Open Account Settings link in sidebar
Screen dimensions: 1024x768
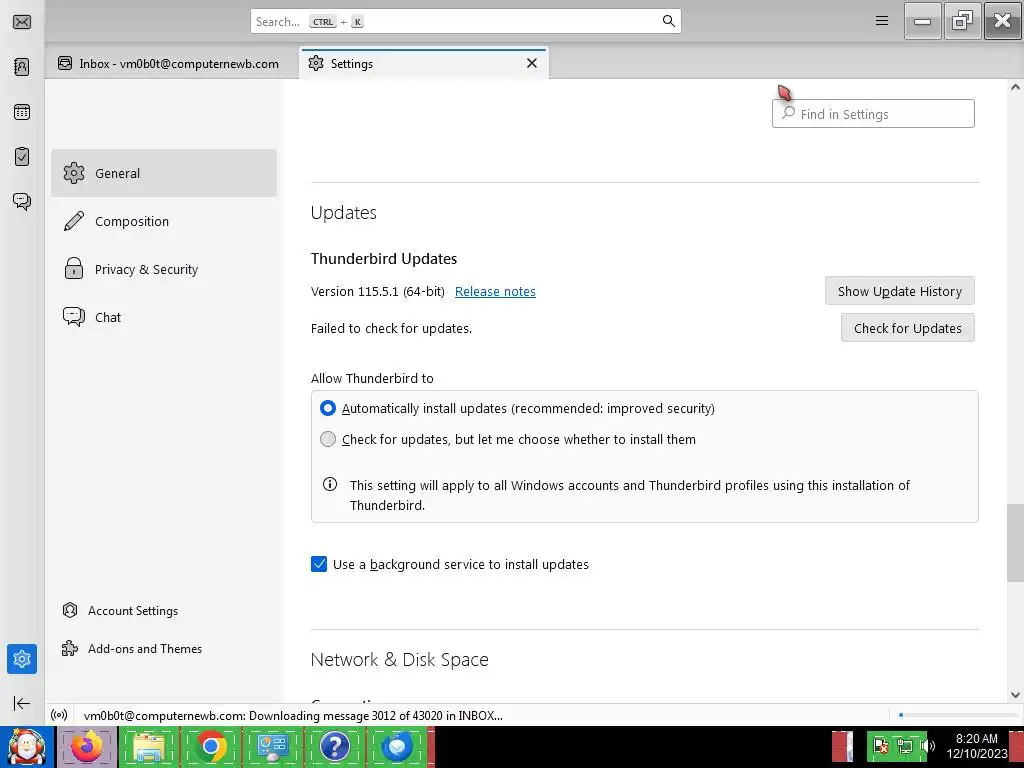pos(120,611)
